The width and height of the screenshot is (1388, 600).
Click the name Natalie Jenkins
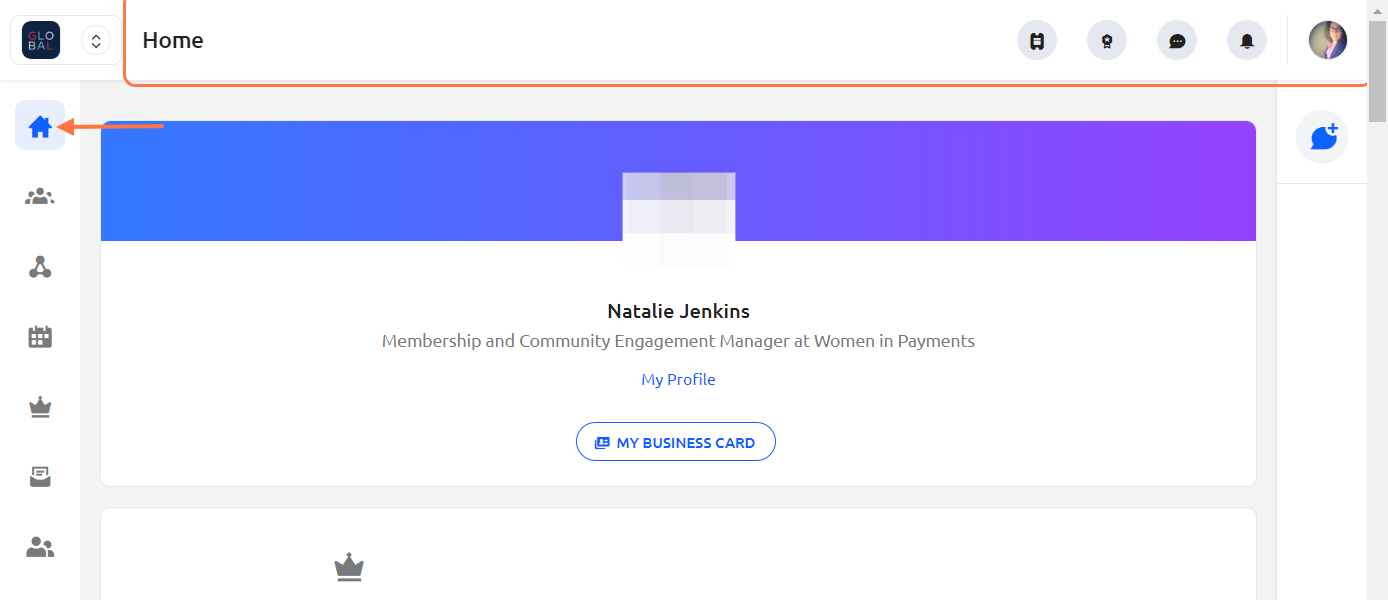tap(679, 311)
